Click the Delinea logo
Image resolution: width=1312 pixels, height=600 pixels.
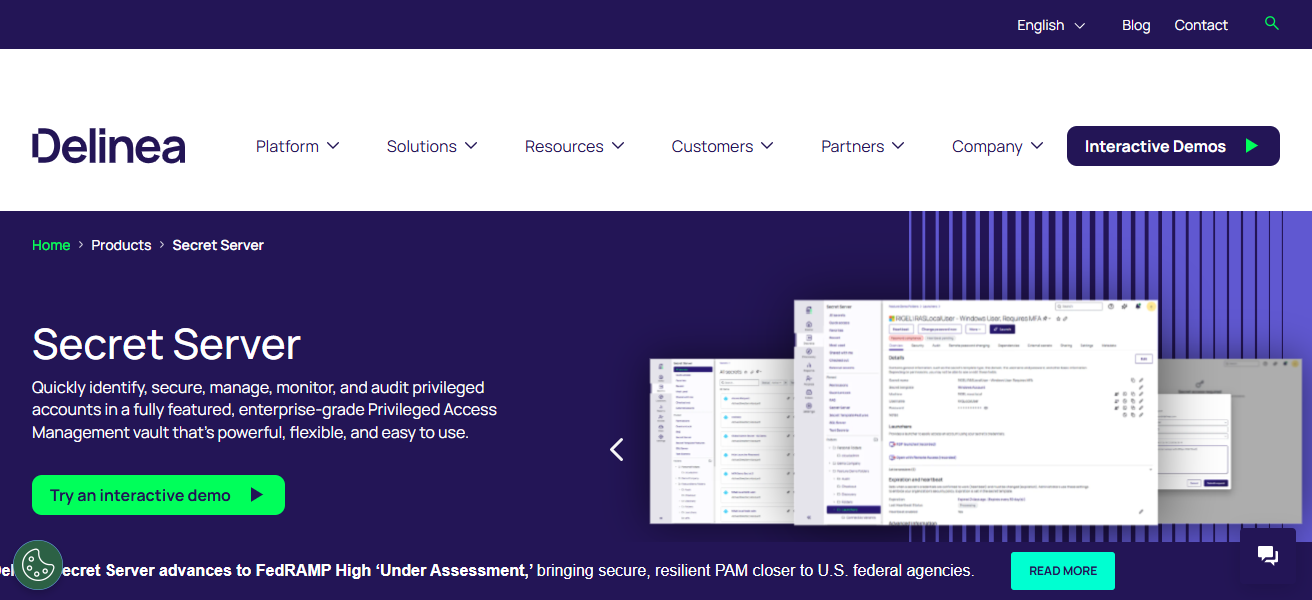pos(108,146)
